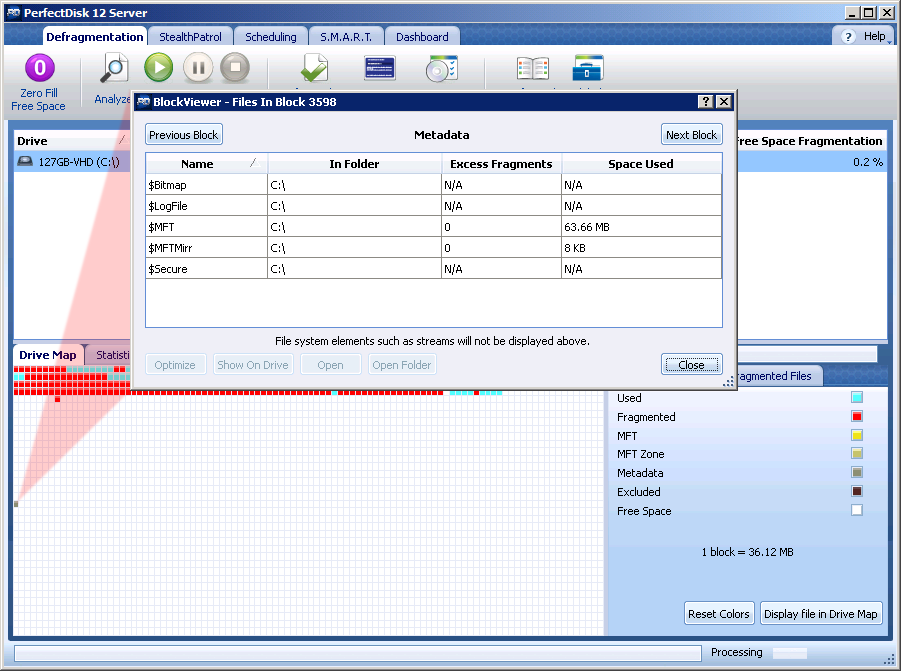Stop the operation with the stop button
This screenshot has width=901, height=671.
point(235,68)
